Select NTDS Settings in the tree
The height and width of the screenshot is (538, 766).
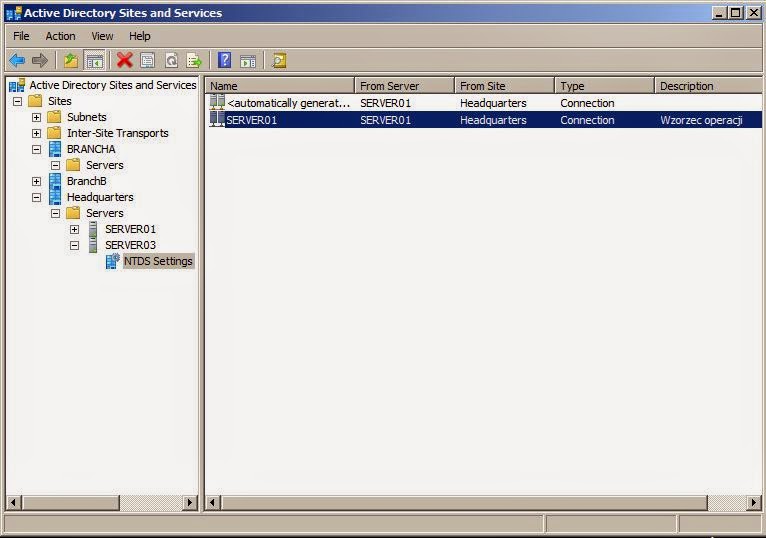point(158,261)
